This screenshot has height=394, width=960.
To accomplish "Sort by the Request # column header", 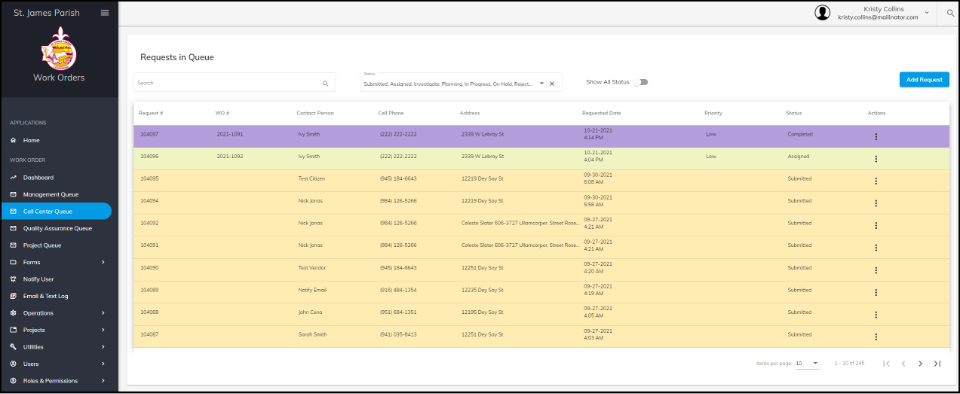I will [151, 113].
